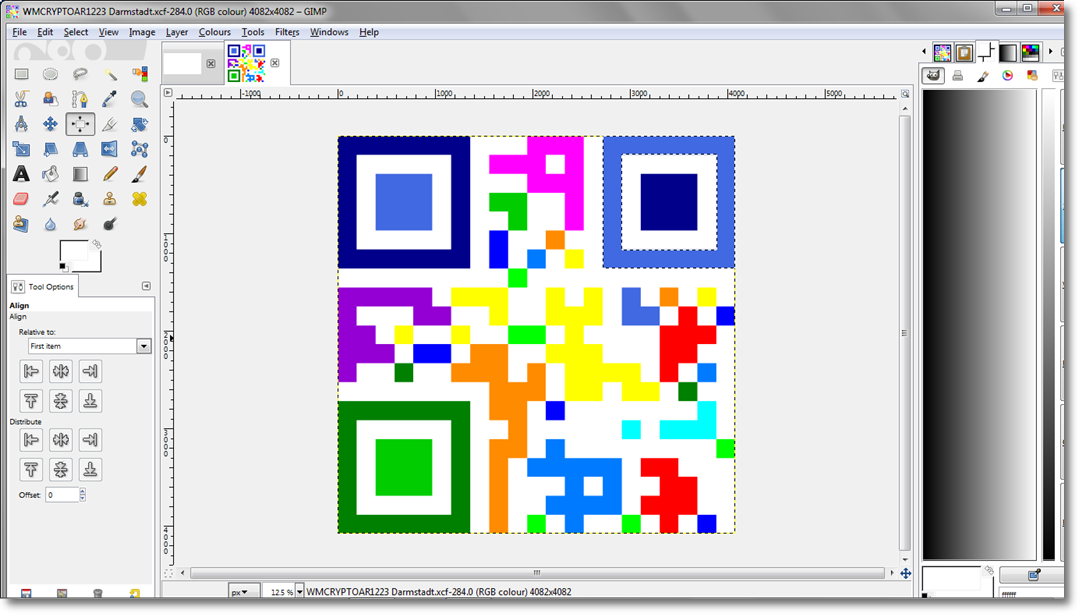Select the Colour Picker eyedropper tool
Image resolution: width=1080 pixels, height=615 pixels.
[x=110, y=99]
